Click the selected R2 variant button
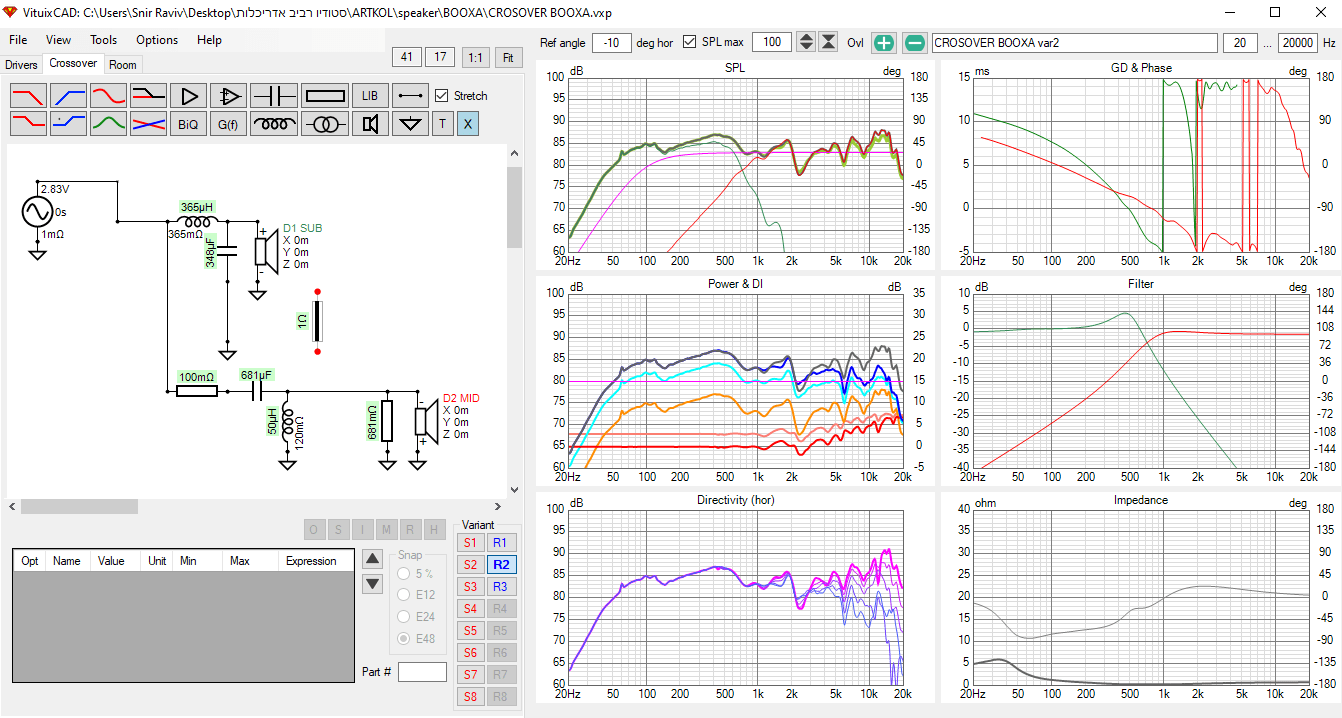 tap(500, 564)
